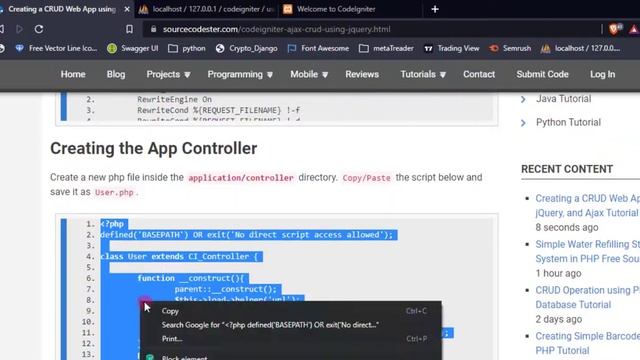Viewport: 640px width, 360px height.
Task: Click the URL in the address bar
Action: [276, 29]
